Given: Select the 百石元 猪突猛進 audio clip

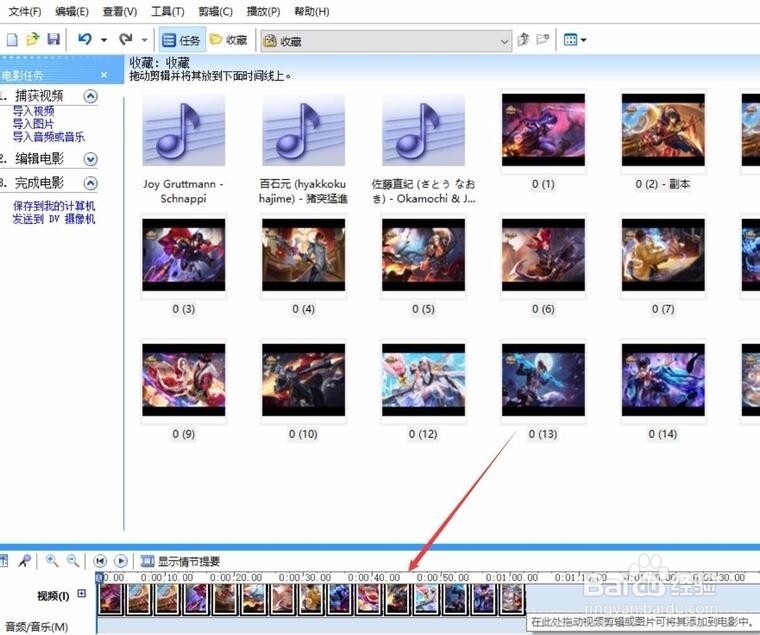Looking at the screenshot, I should [303, 130].
